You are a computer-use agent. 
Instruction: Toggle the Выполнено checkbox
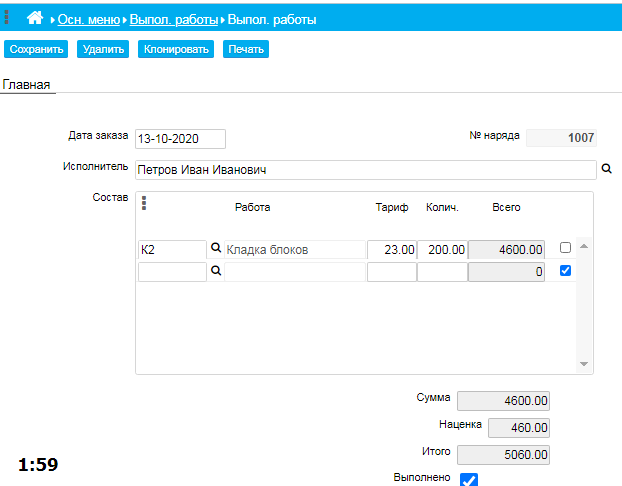(468, 480)
